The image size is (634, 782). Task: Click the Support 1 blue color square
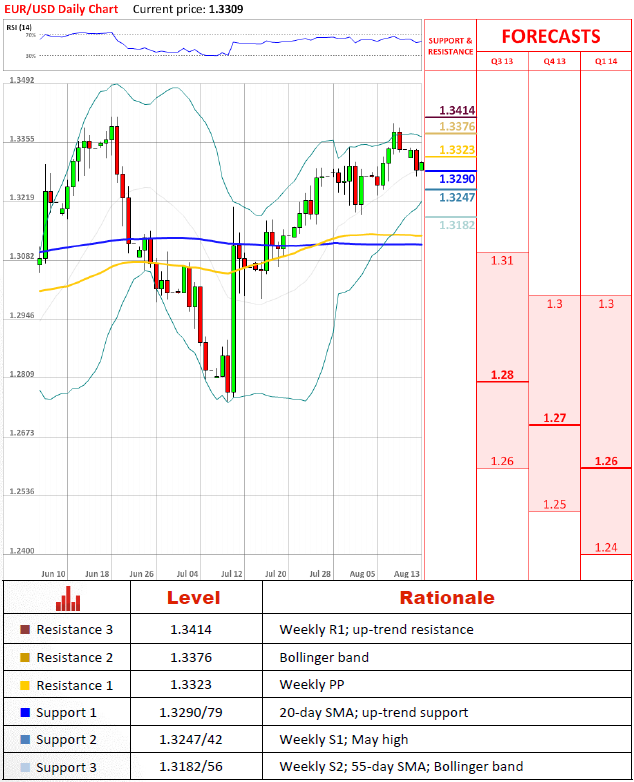click(24, 713)
